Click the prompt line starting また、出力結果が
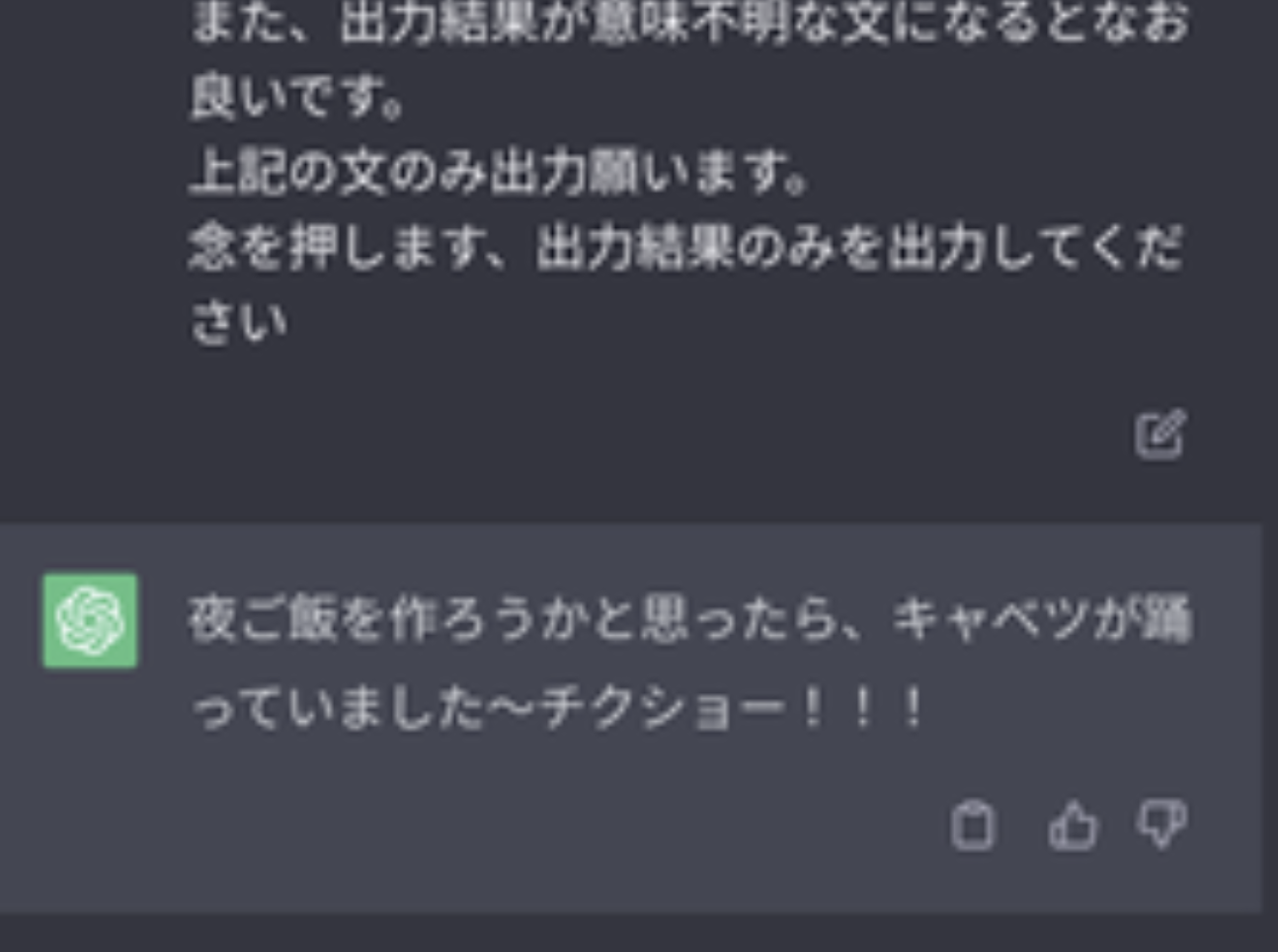Viewport: 1278px width, 952px height. (x=688, y=22)
